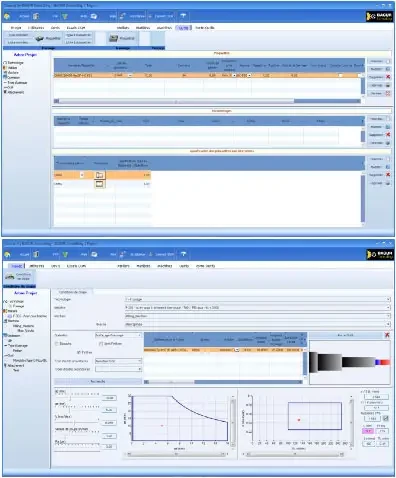This screenshot has height=478, width=396.
Task: Toggle the Finition checkbox
Action: pyautogui.click(x=79, y=352)
